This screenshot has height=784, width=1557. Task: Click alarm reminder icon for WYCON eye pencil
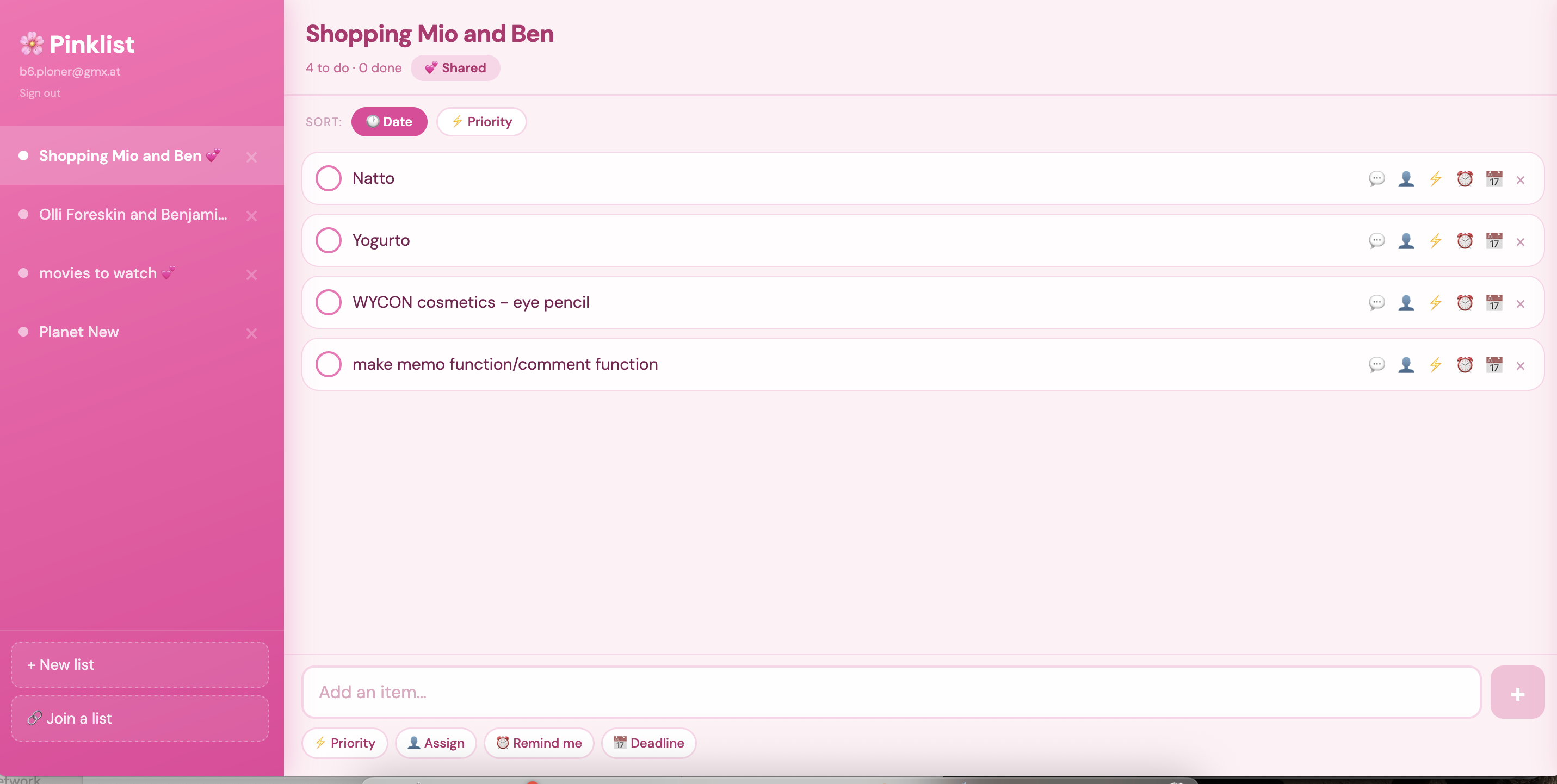1465,303
